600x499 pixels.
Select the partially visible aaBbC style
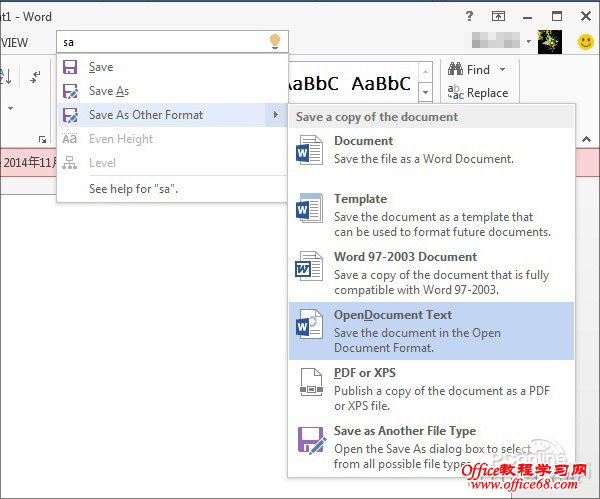click(313, 83)
